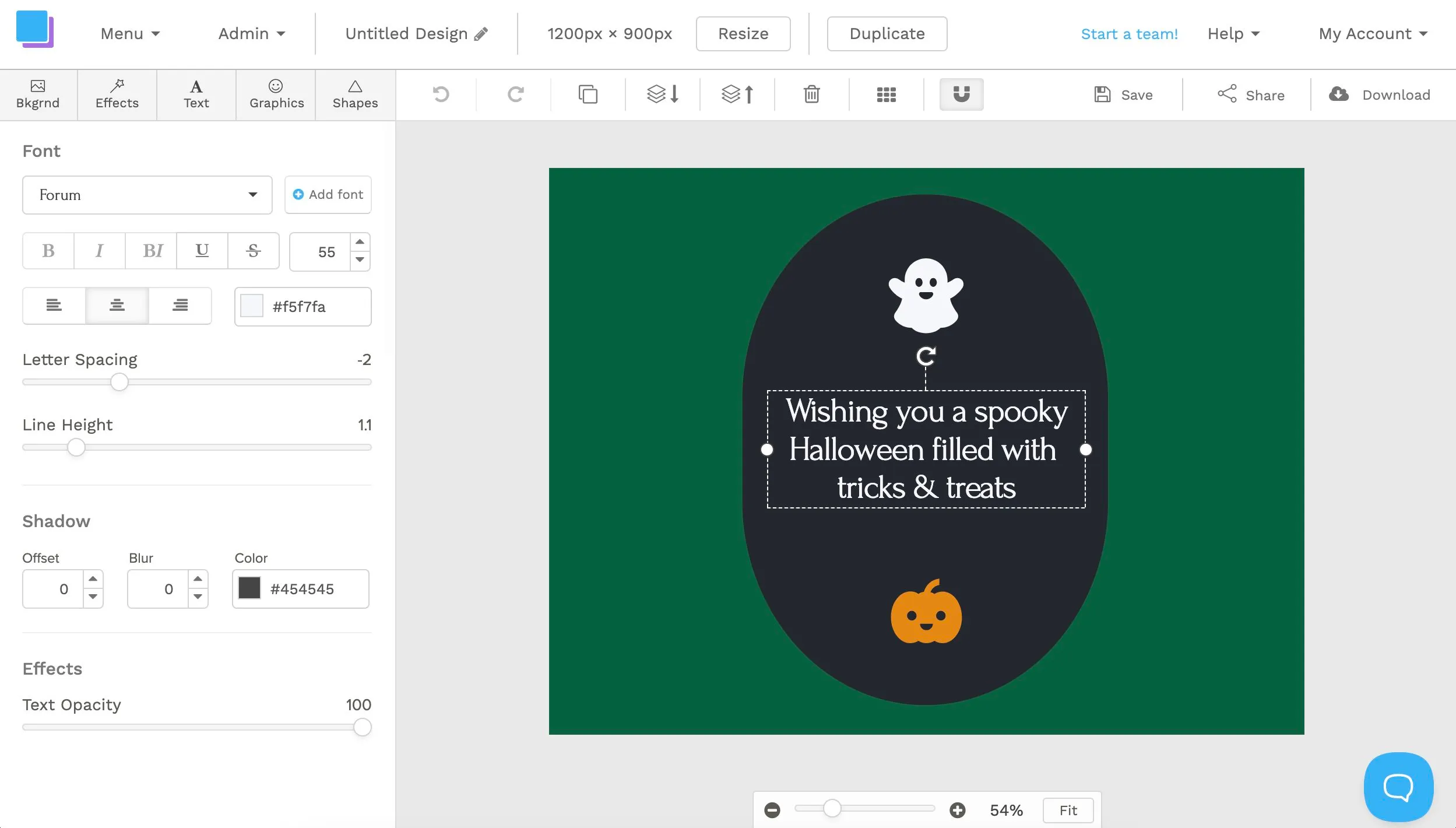
Task: Open the chat support bubble
Action: tap(1398, 787)
